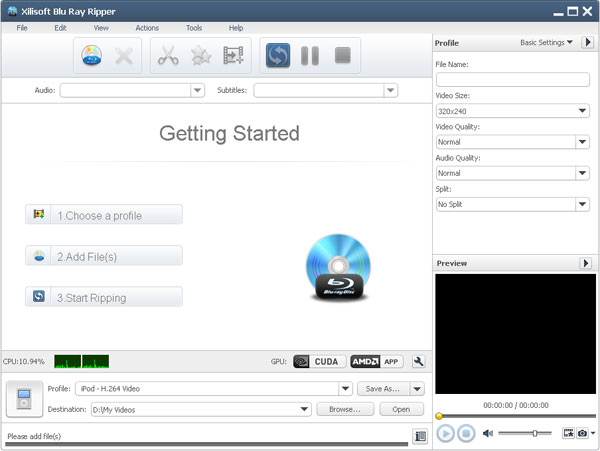The width and height of the screenshot is (600, 451).
Task: Start ripping with the blue convert button
Action: (x=278, y=55)
